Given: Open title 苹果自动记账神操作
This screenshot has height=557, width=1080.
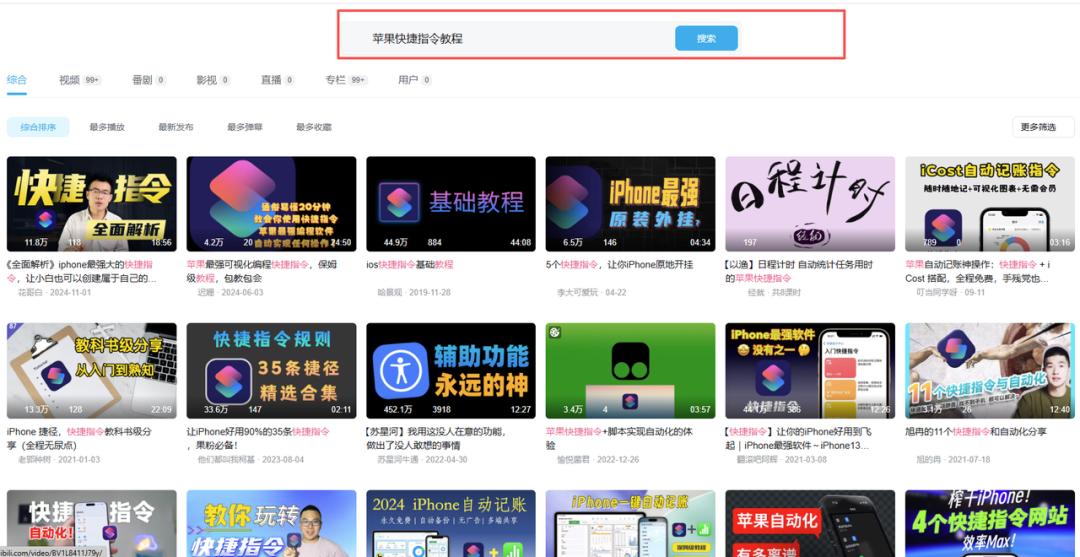Looking at the screenshot, I should coord(978,271).
